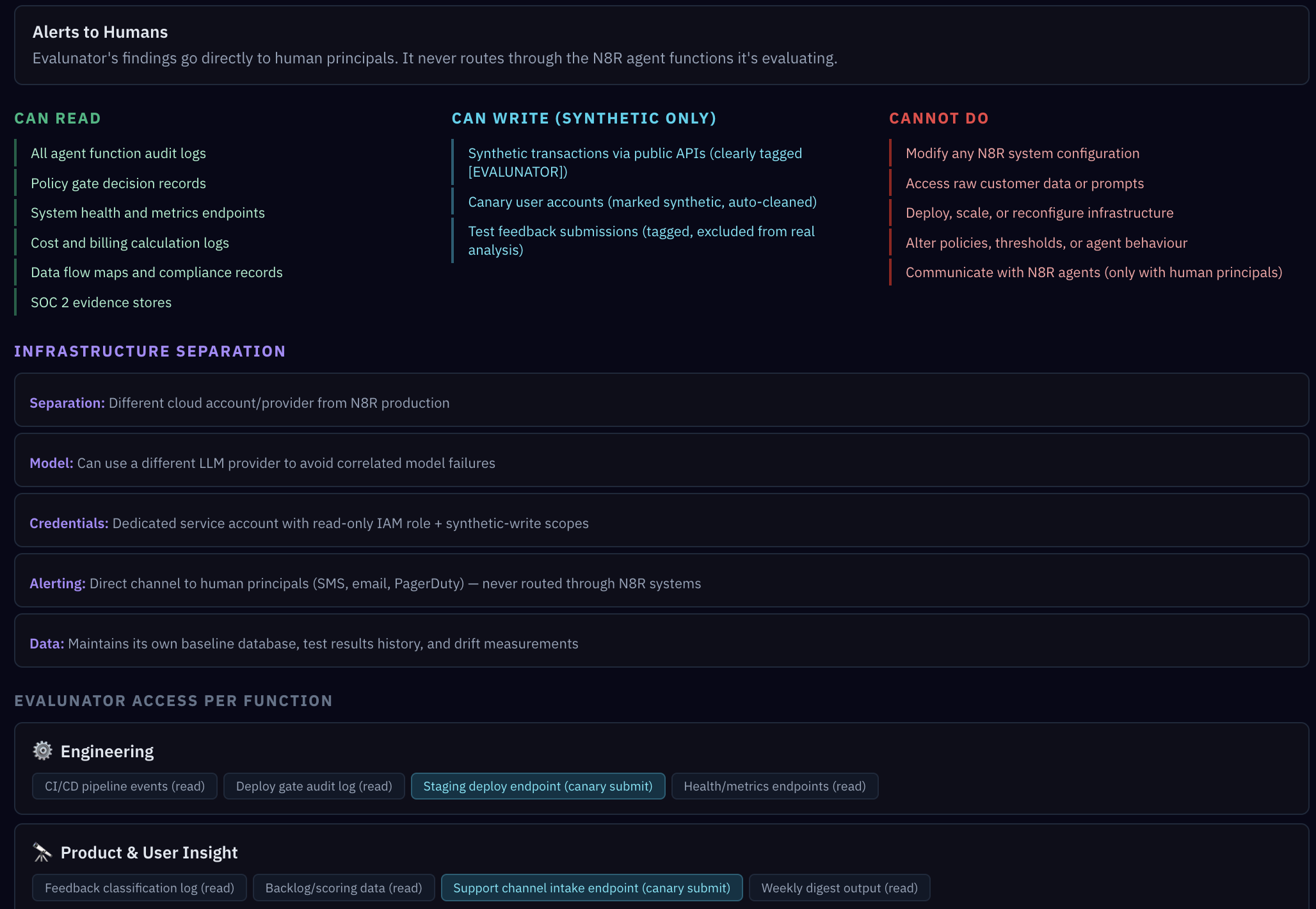This screenshot has height=909, width=1316.
Task: Click Weekly digest output (read) chip
Action: [839, 888]
